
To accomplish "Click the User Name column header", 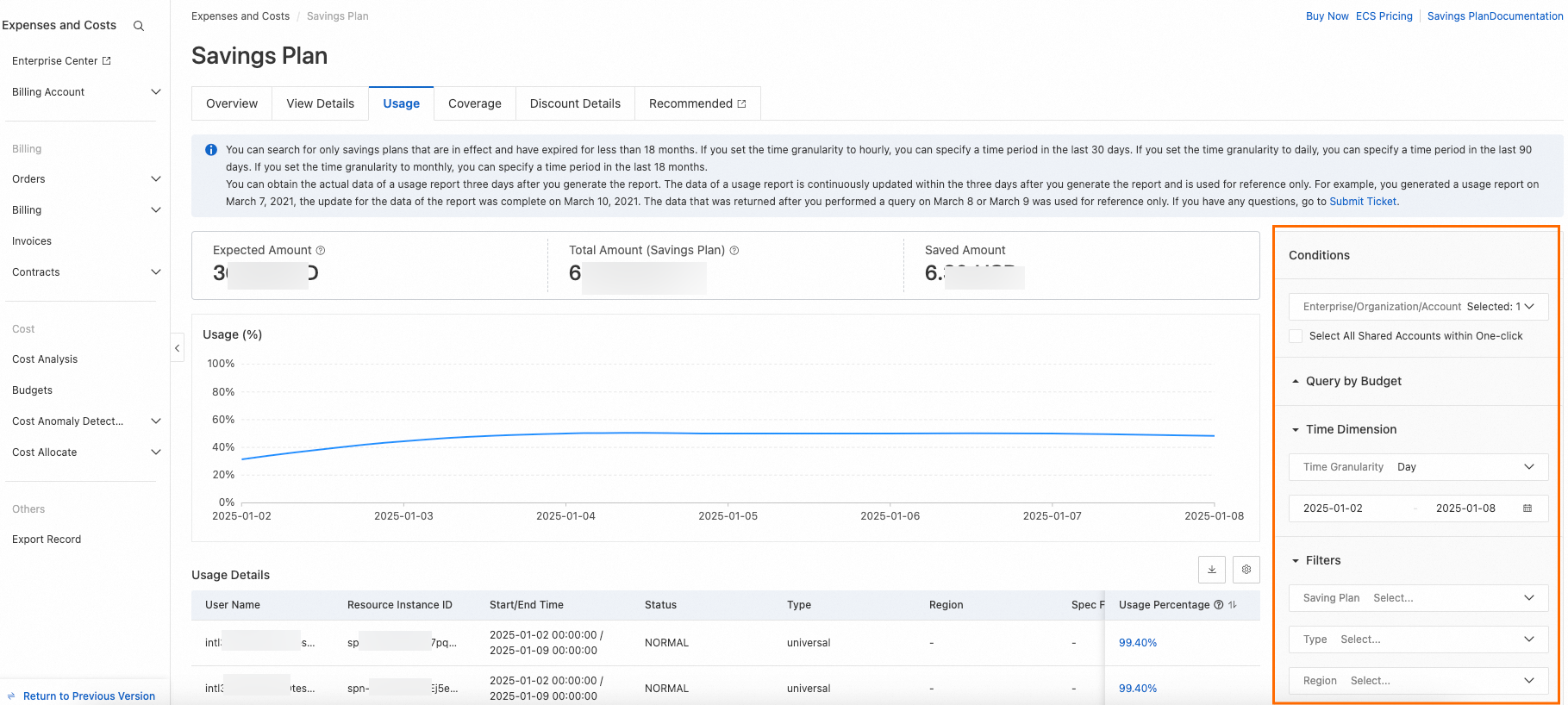I will click(233, 605).
